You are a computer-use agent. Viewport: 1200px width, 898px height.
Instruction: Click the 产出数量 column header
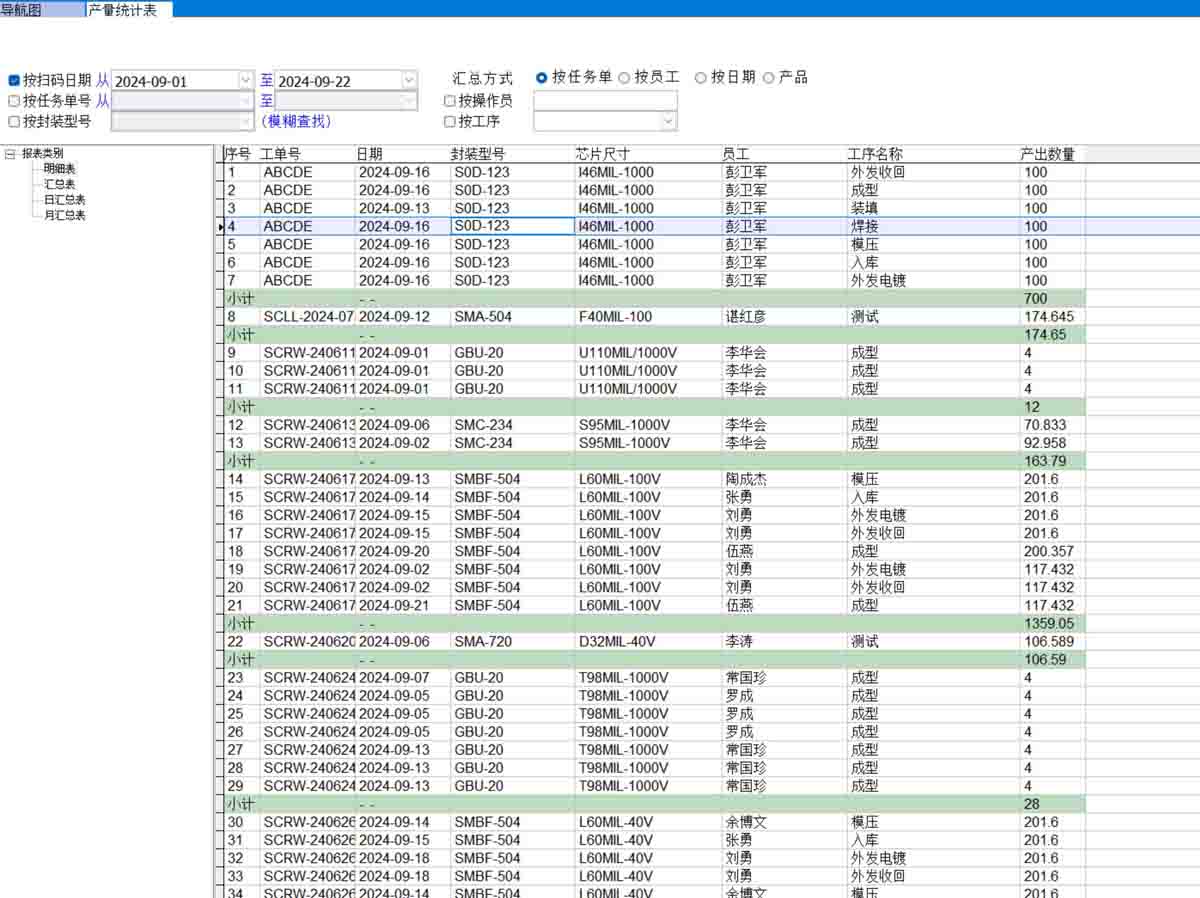(x=1047, y=154)
